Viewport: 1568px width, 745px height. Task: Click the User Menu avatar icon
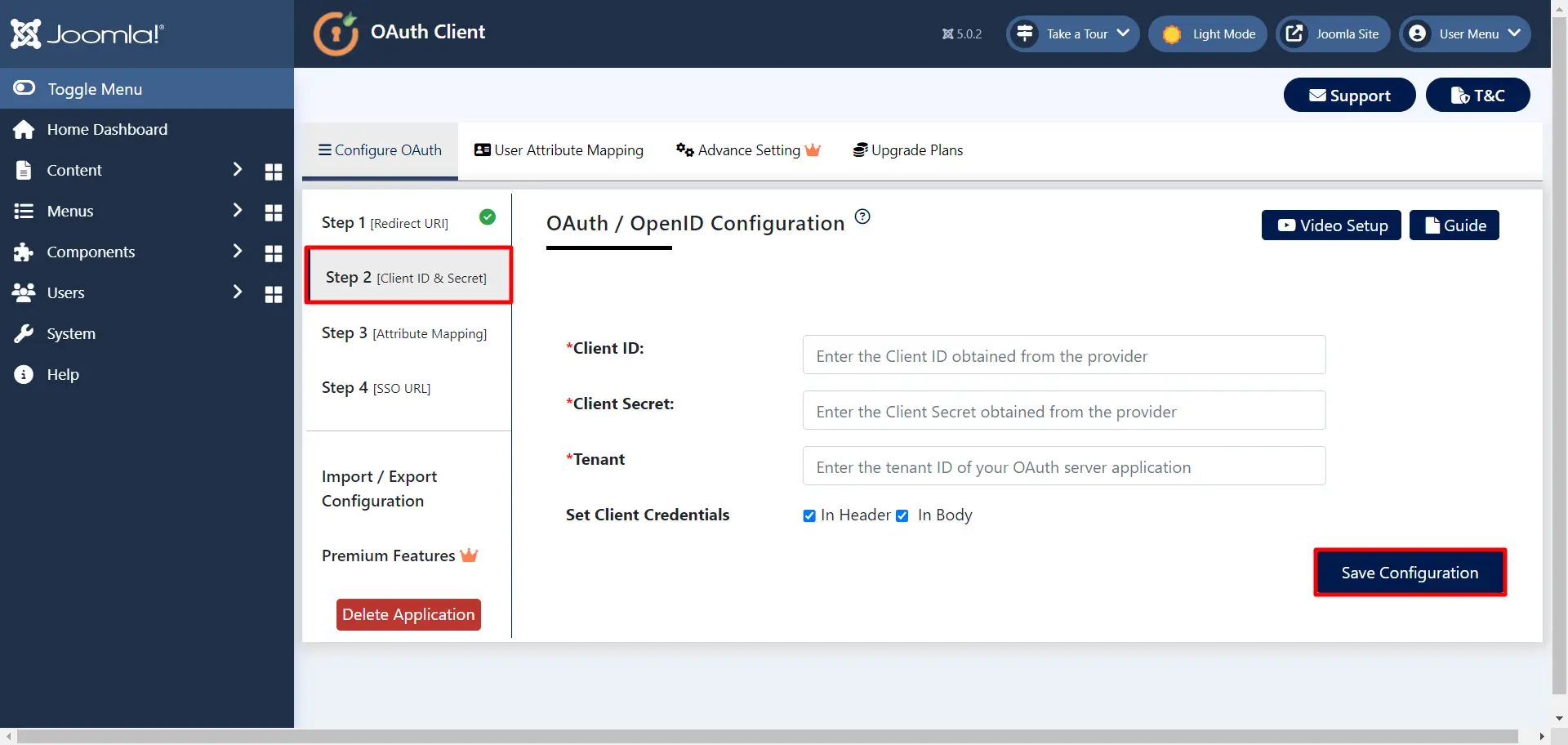click(1418, 33)
